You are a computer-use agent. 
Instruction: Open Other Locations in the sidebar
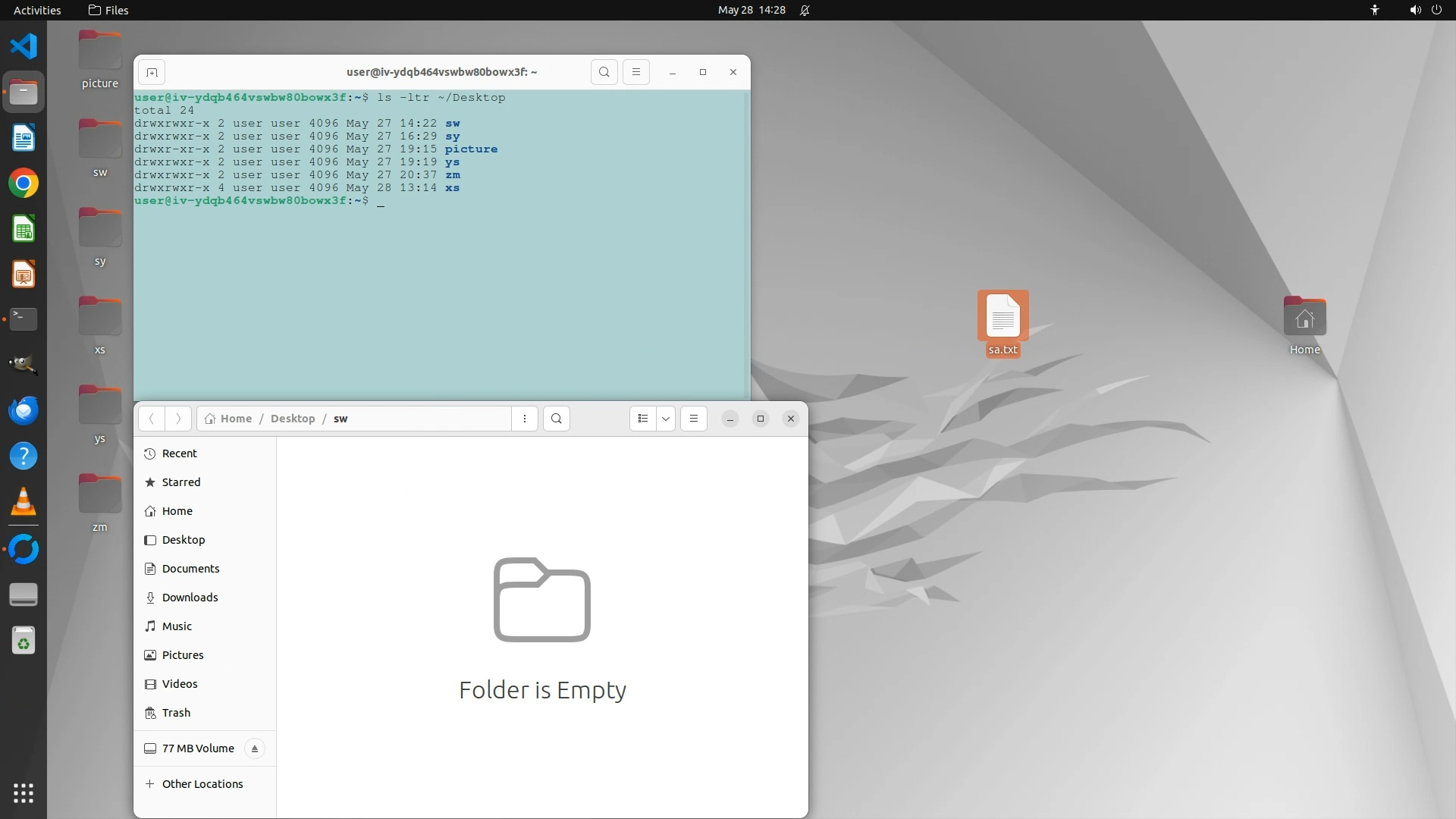[x=202, y=784]
